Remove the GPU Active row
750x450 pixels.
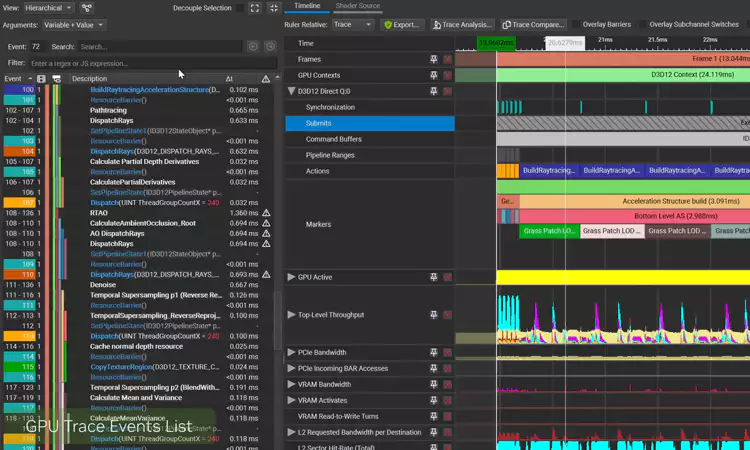447,277
